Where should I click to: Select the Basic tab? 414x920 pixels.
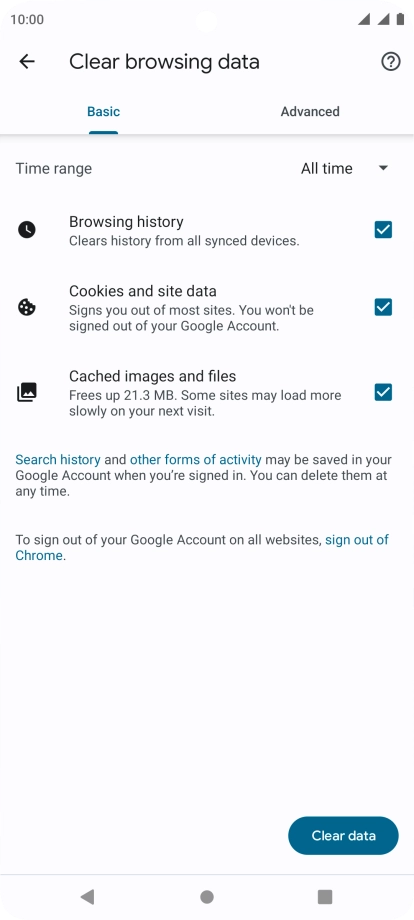tap(104, 111)
